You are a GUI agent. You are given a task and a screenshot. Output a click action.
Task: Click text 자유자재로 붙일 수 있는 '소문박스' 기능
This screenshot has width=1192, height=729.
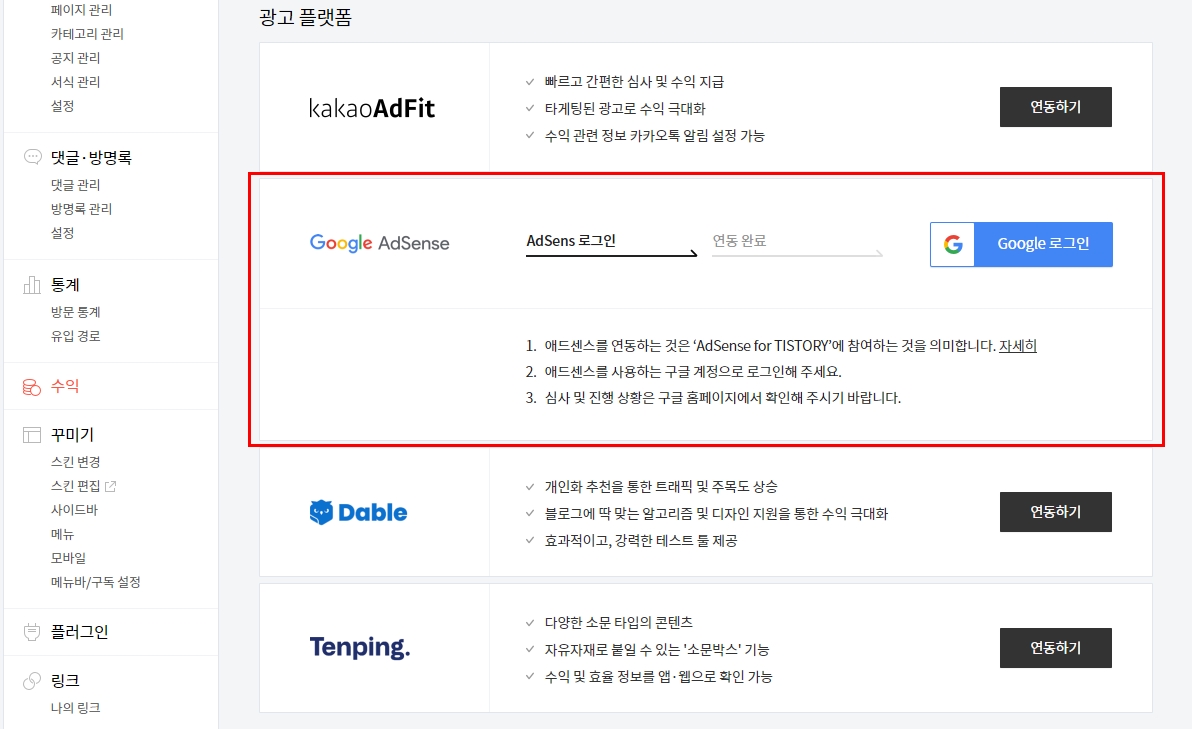[657, 650]
